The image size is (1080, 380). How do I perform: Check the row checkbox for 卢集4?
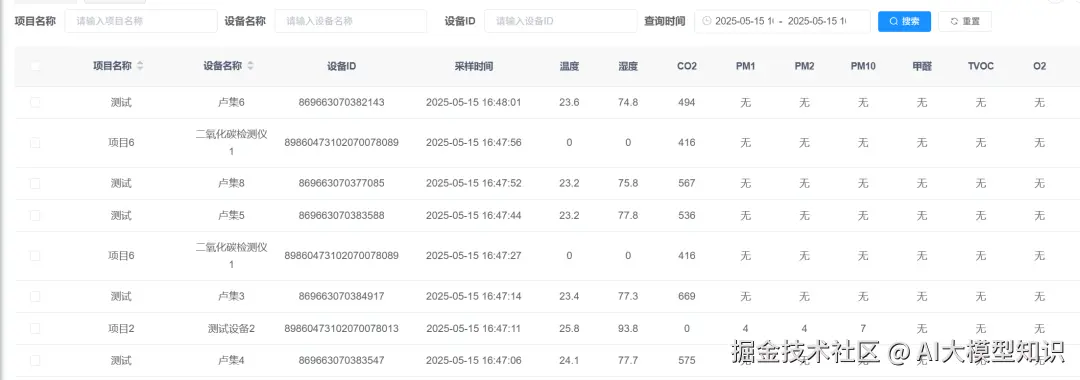coord(35,361)
